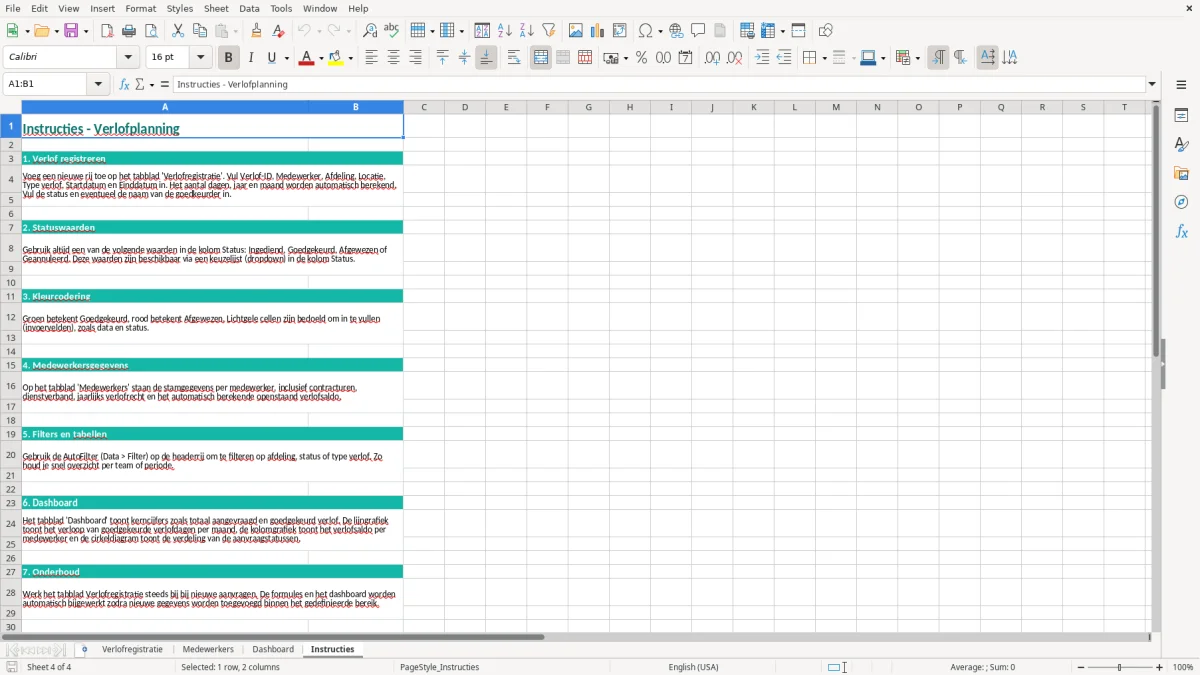Open the font color dropdown arrow

pos(320,58)
